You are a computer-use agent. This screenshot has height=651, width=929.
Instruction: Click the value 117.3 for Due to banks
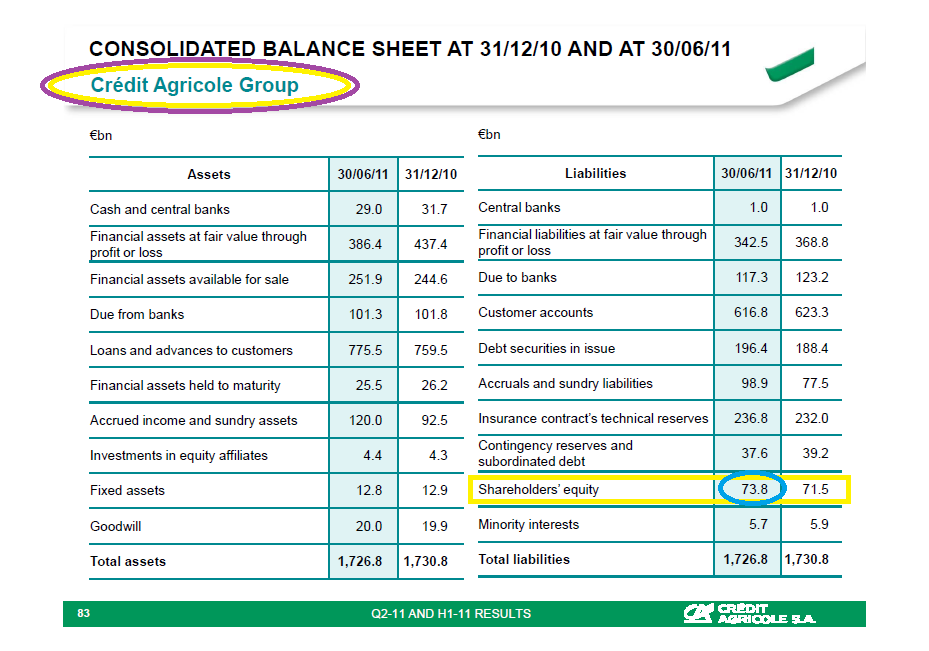click(751, 277)
